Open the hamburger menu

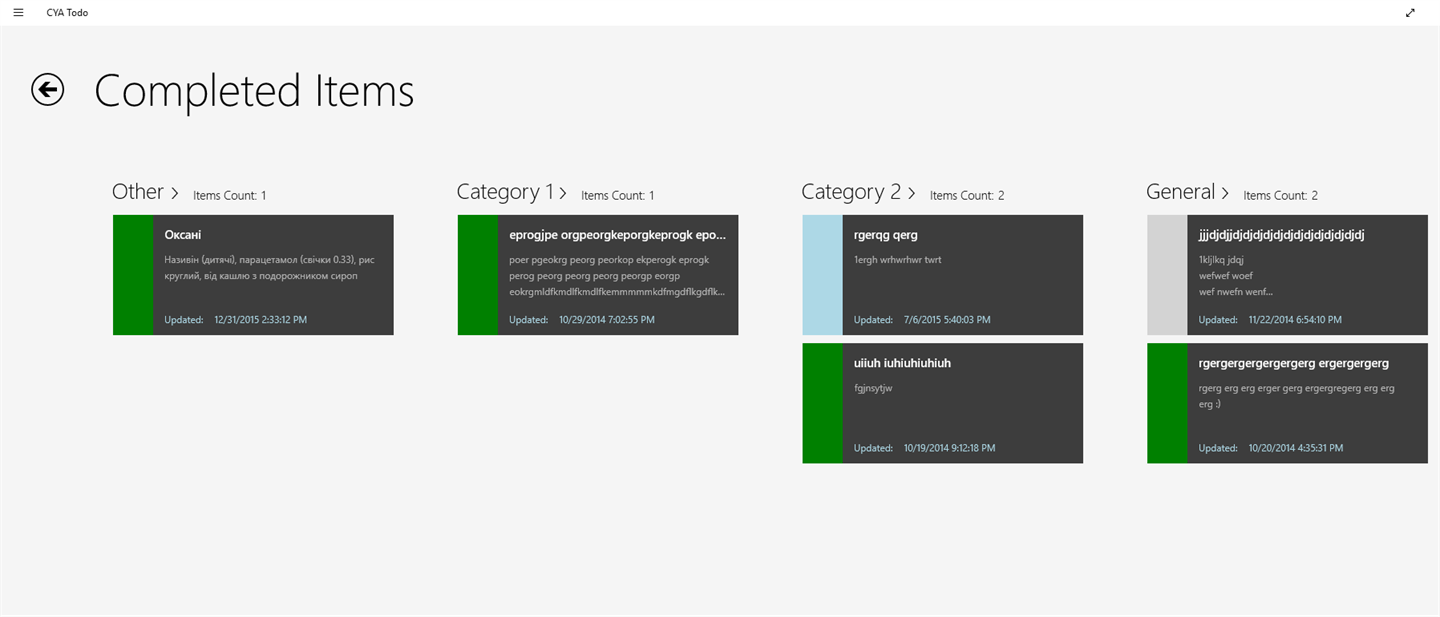[x=18, y=12]
